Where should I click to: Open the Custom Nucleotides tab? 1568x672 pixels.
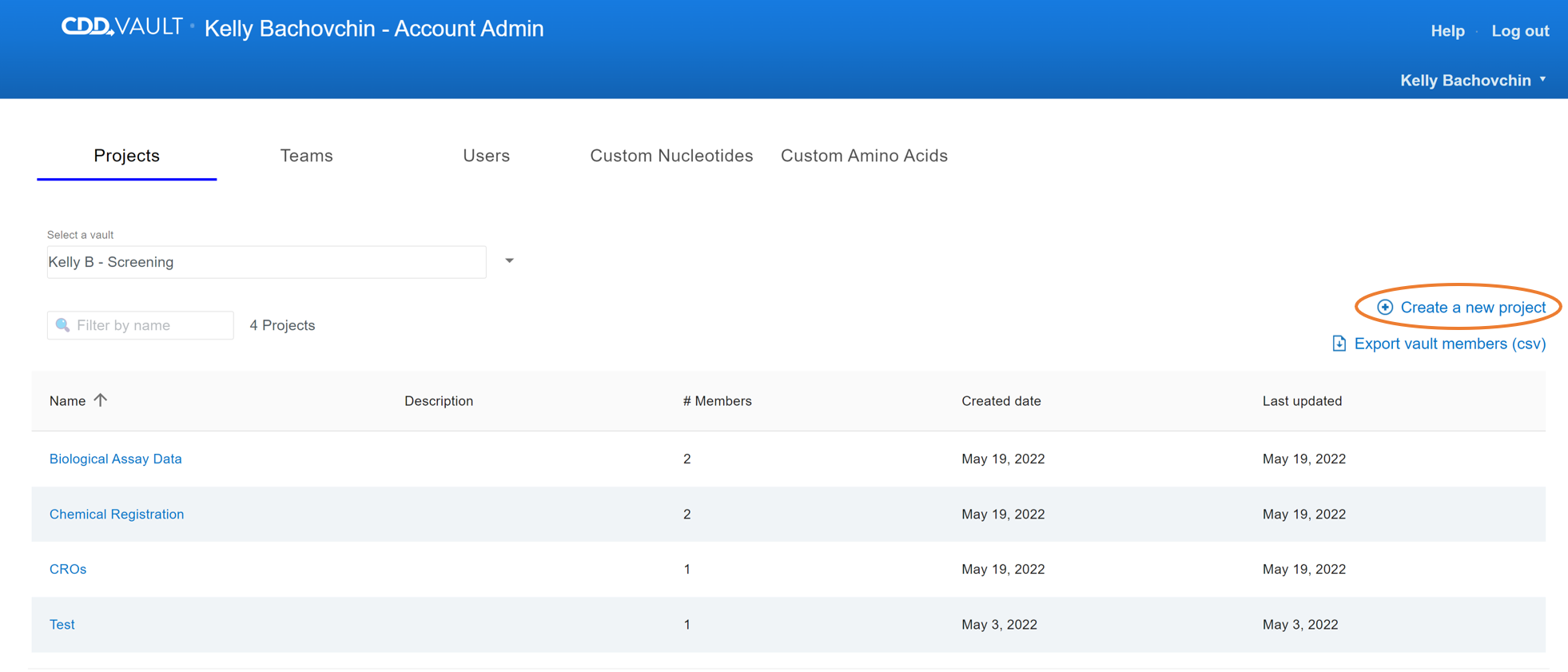(671, 156)
